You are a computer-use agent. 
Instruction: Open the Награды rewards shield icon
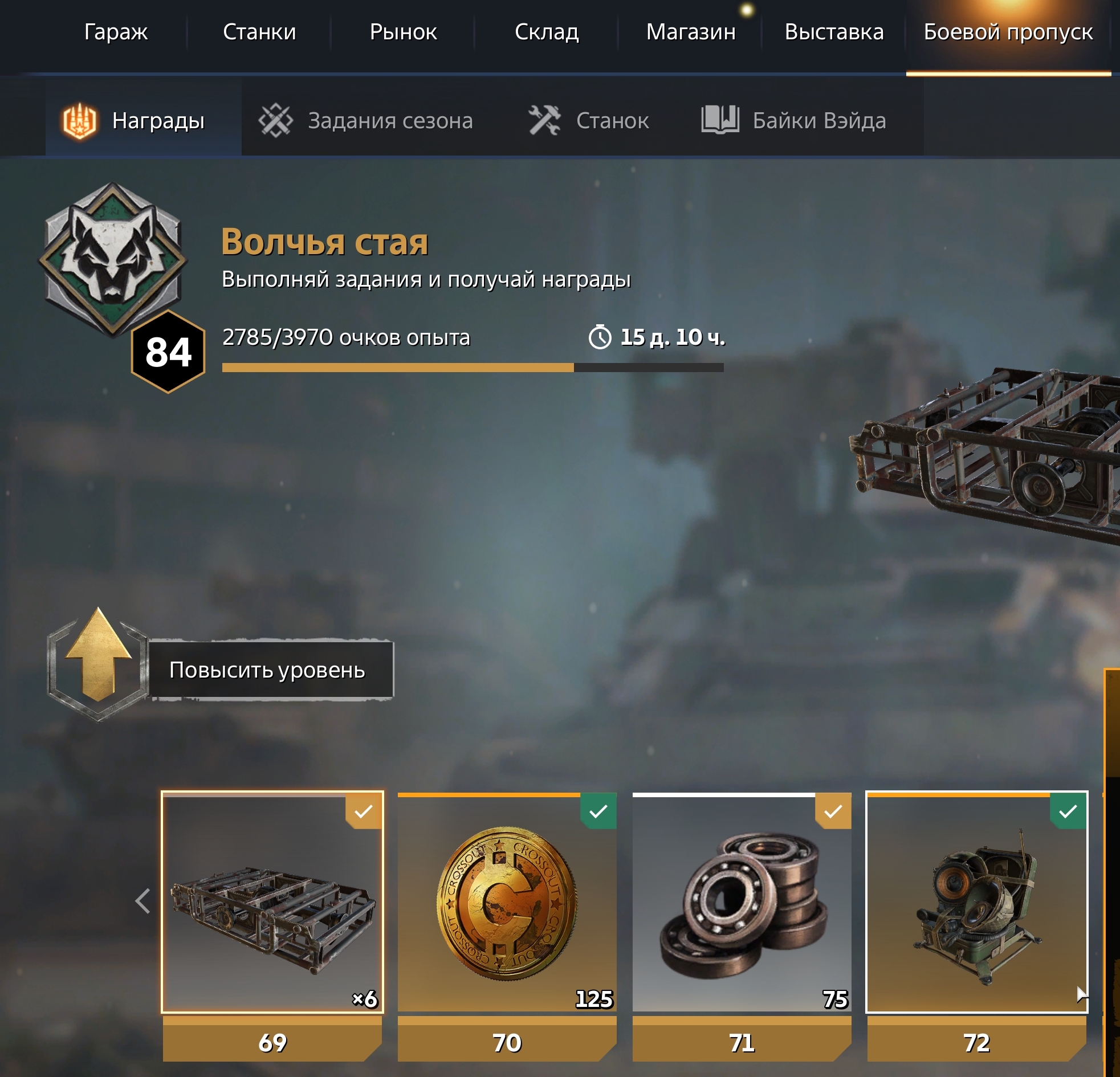click(79, 121)
